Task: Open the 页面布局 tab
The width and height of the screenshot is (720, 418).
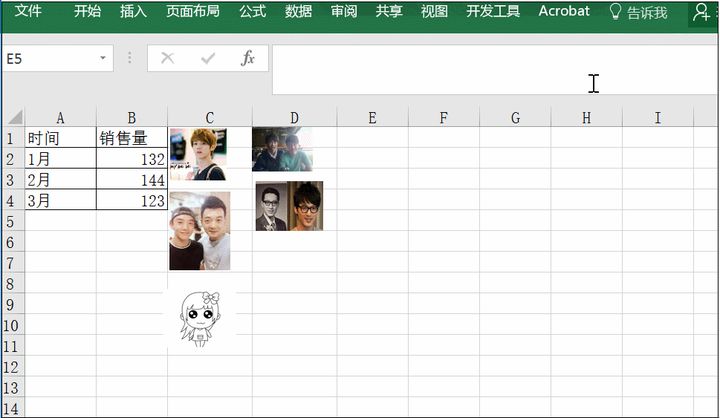Action: 192,12
